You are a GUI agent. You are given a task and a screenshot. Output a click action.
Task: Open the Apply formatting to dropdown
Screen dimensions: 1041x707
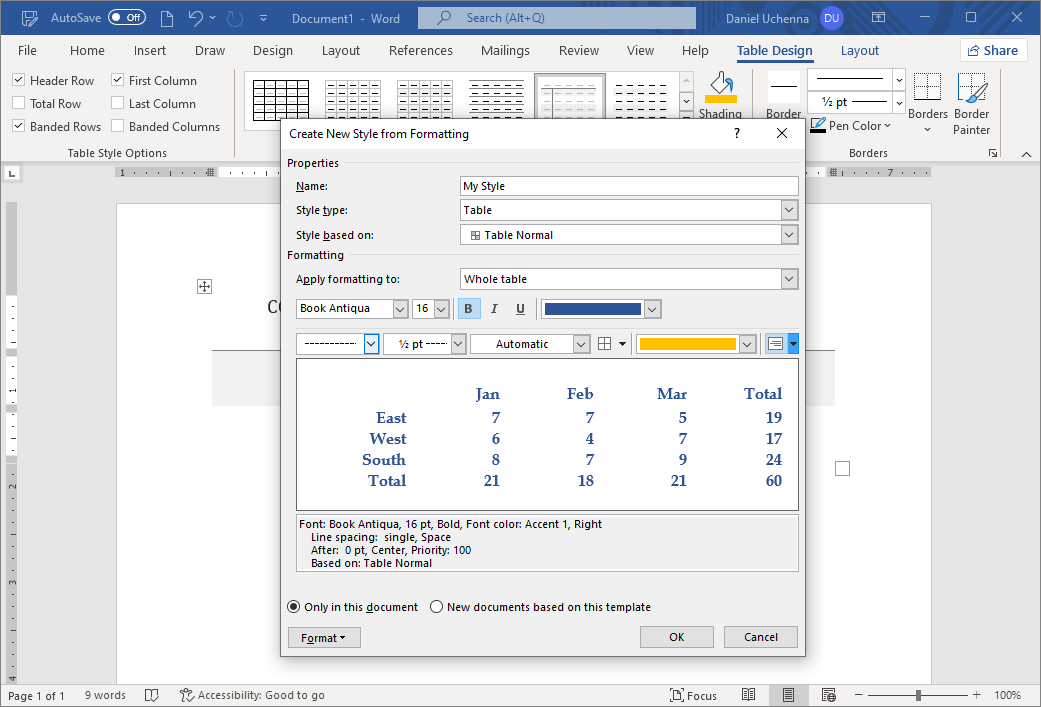789,279
